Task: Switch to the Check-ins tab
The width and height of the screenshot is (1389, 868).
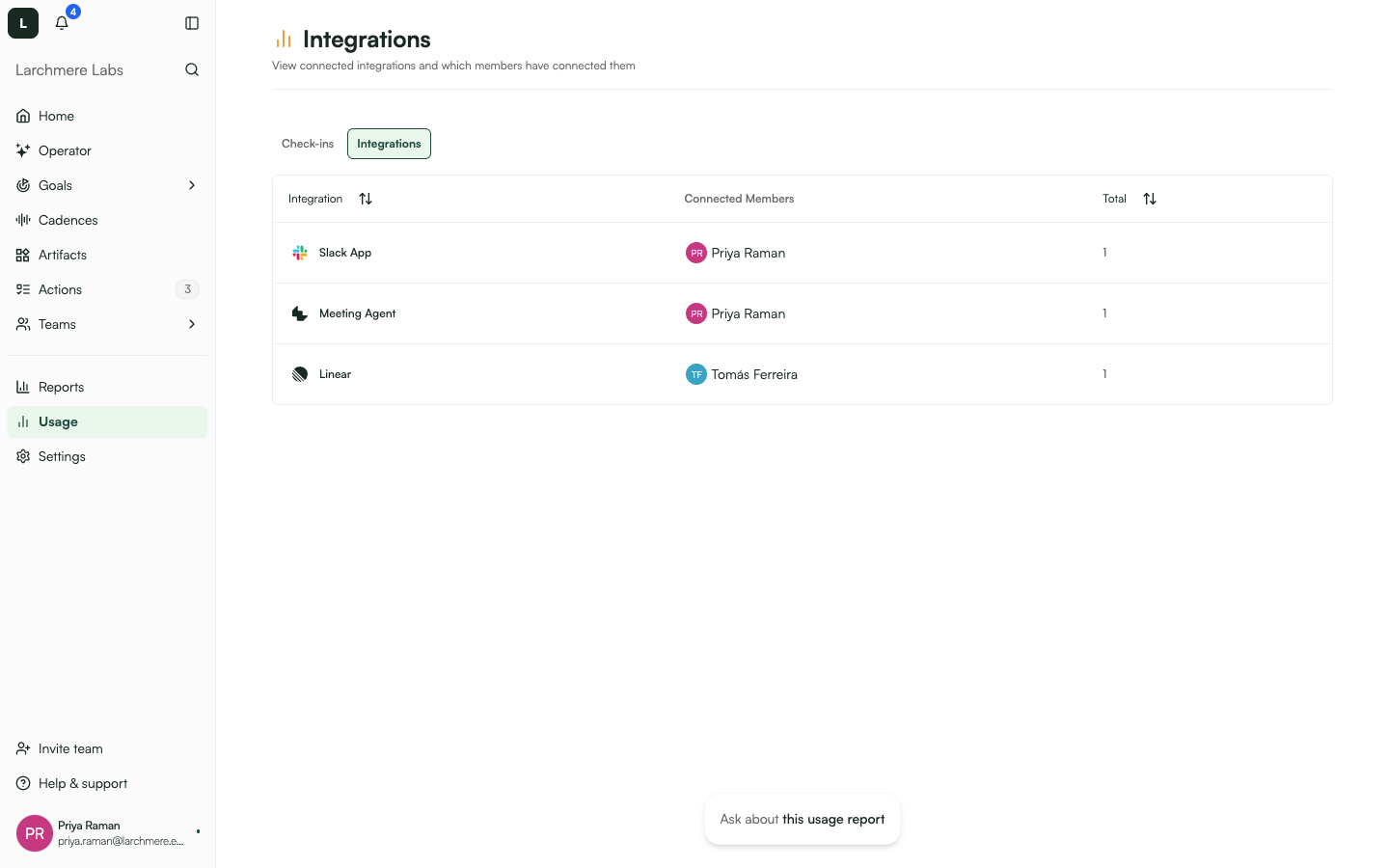Action: pos(308,144)
